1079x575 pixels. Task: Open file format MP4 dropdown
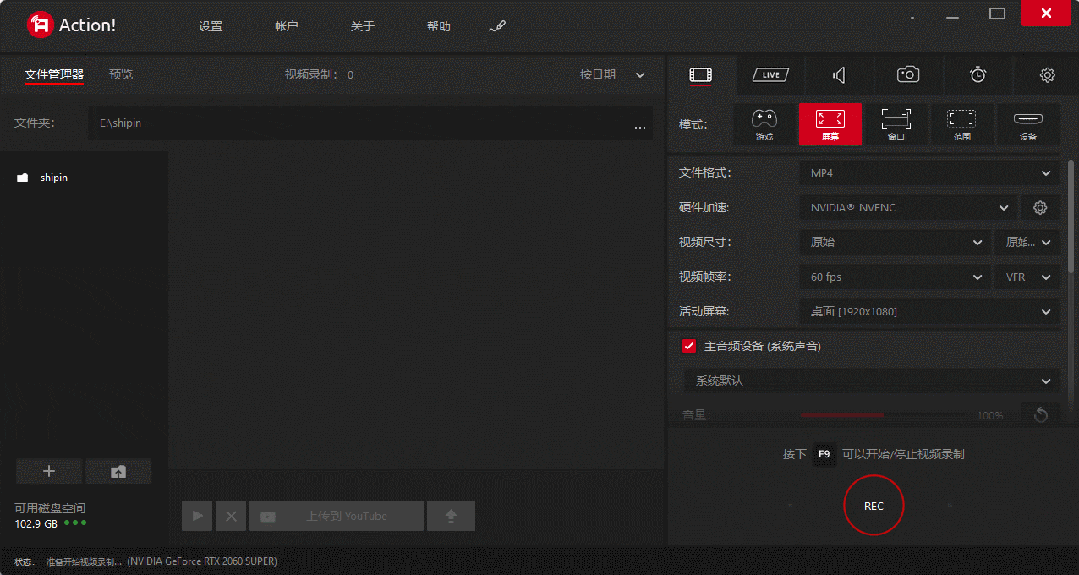click(930, 173)
